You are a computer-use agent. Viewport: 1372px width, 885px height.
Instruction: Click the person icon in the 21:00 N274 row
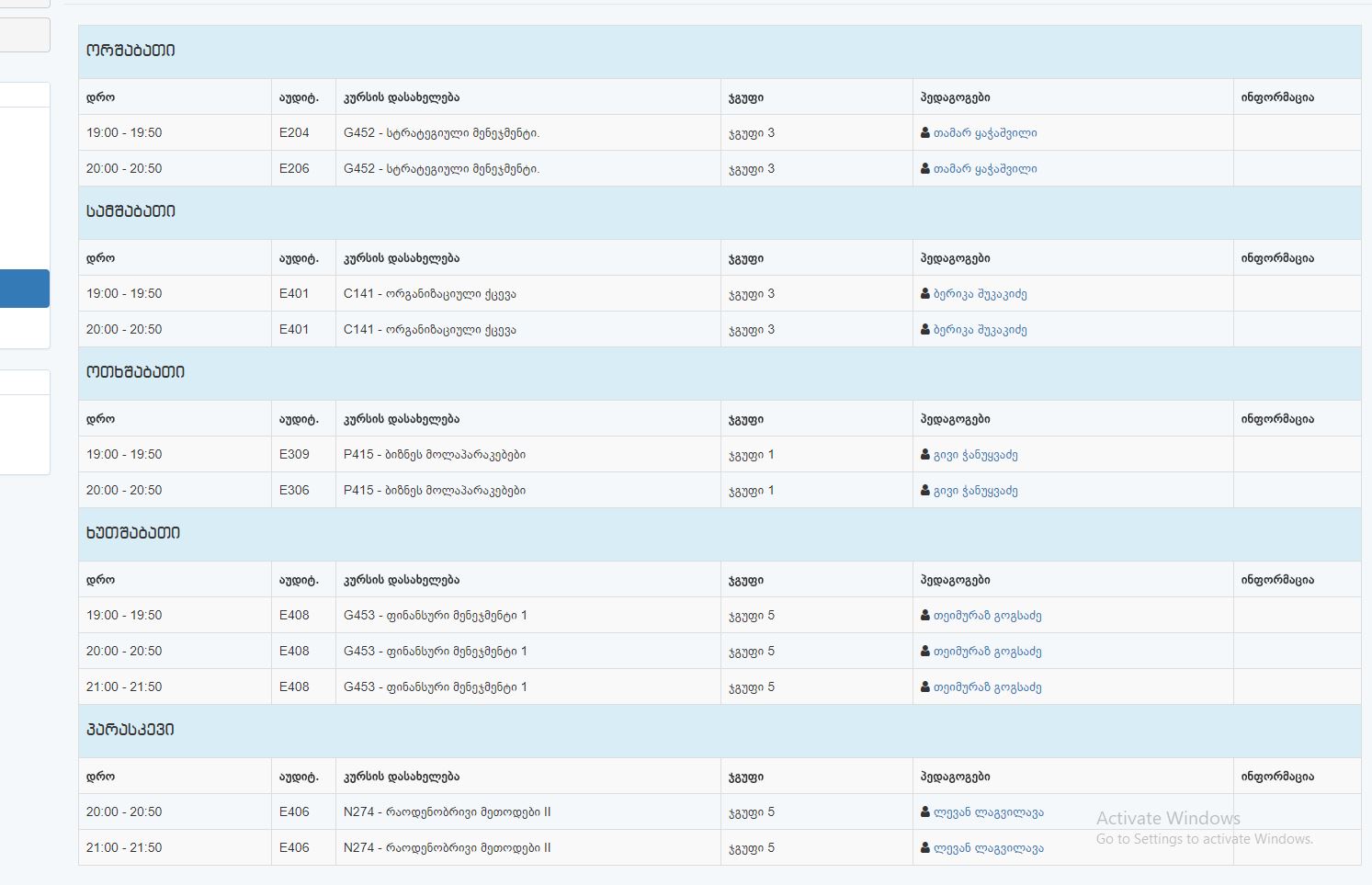[925, 848]
